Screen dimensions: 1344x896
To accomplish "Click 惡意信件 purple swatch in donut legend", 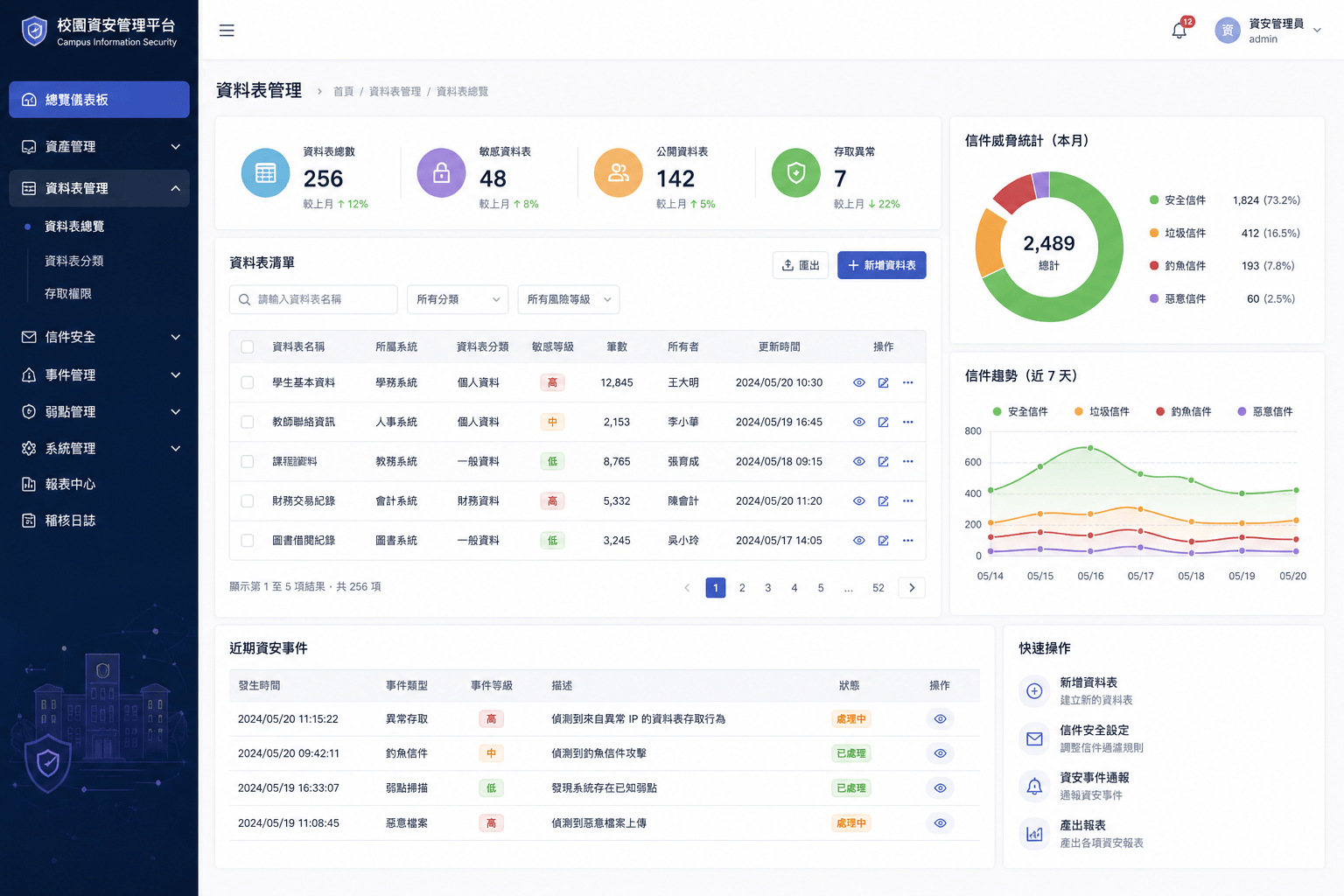I will coord(1154,298).
